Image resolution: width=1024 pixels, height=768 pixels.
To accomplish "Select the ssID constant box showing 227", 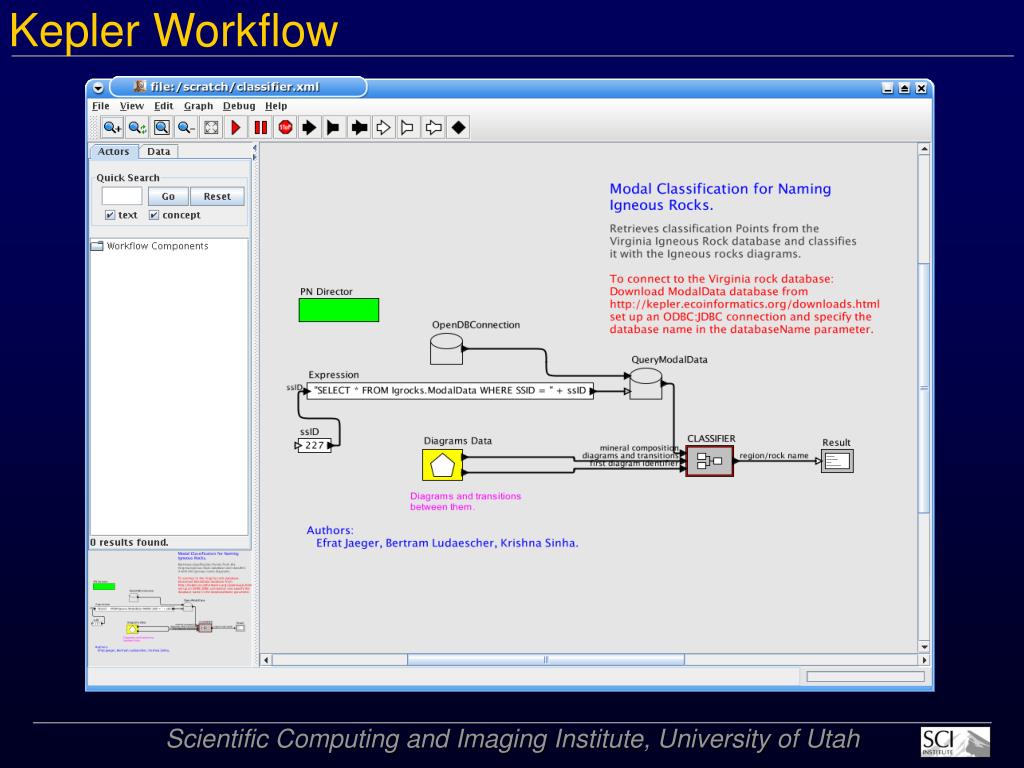I will pyautogui.click(x=314, y=445).
